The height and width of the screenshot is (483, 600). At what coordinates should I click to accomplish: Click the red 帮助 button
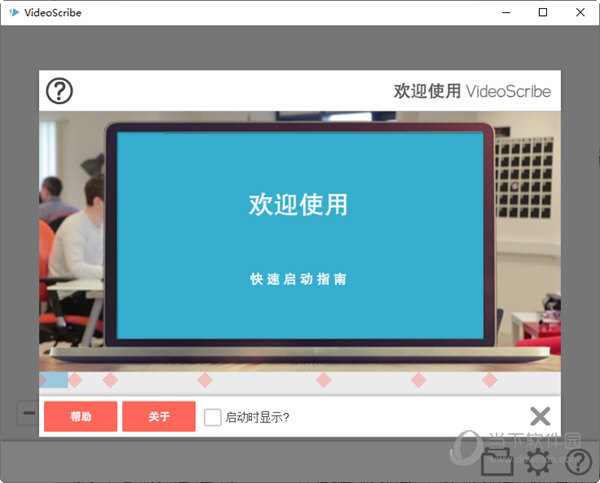click(x=81, y=416)
